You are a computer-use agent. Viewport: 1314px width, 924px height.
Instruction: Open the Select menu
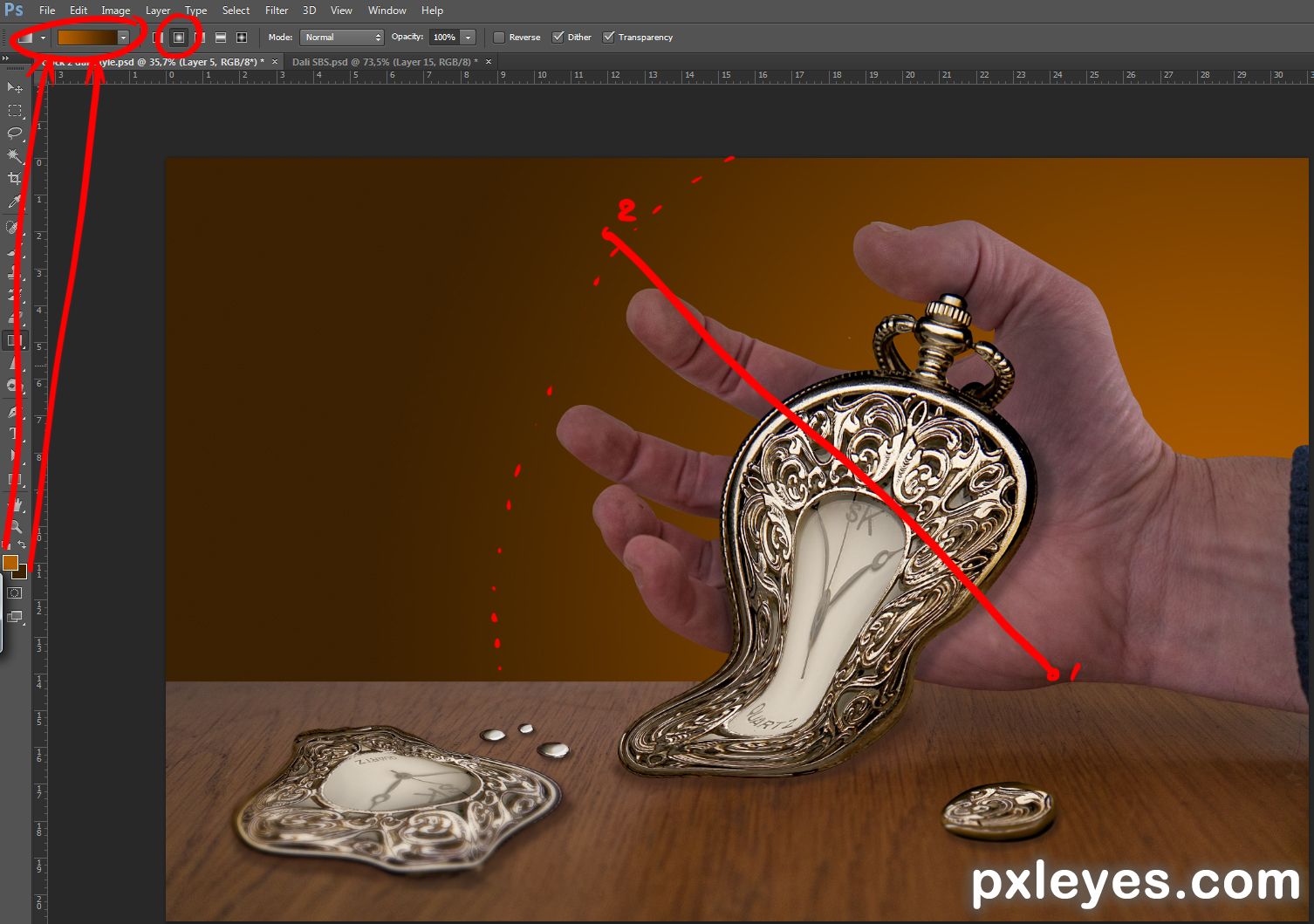pyautogui.click(x=236, y=10)
